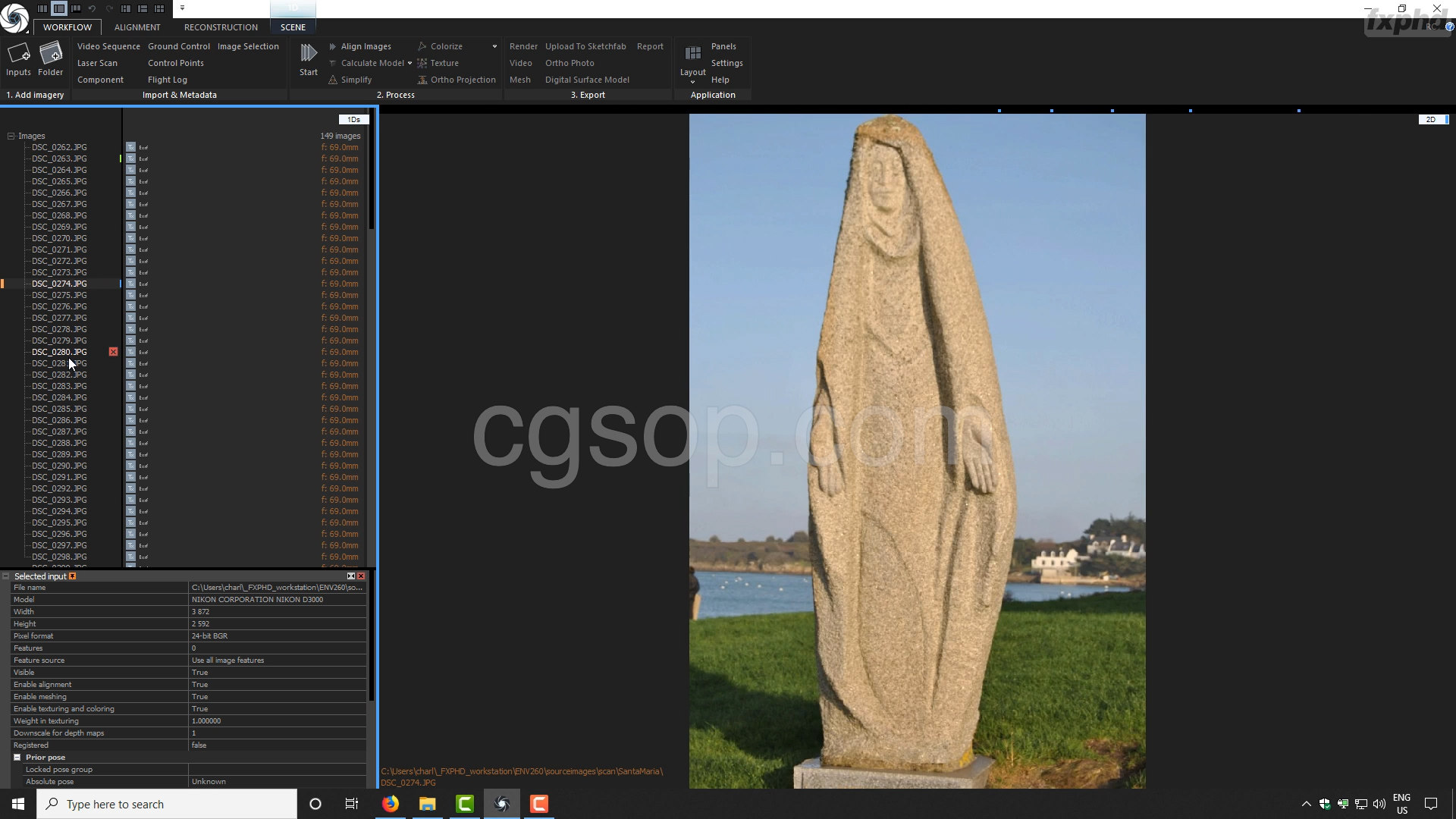Screen dimensions: 1456x819
Task: Switch to the RECONSTRUCTION tab
Action: [x=221, y=27]
